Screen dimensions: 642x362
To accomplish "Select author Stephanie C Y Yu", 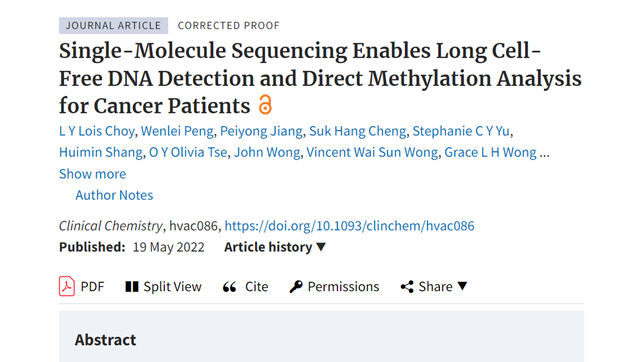I will tap(461, 131).
